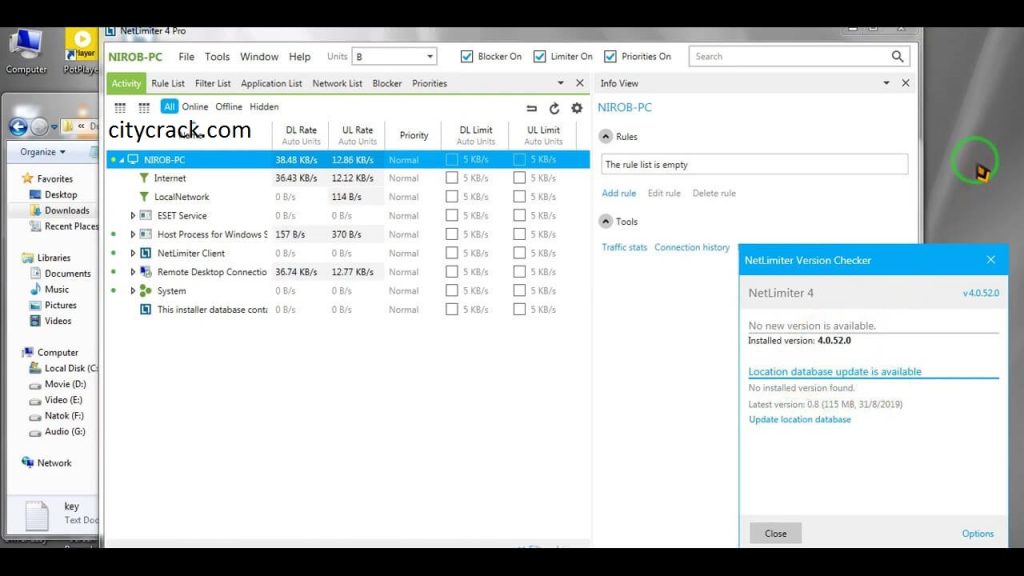The width and height of the screenshot is (1024, 576).
Task: Click the LocalNetwork filter icon
Action: pos(144,197)
